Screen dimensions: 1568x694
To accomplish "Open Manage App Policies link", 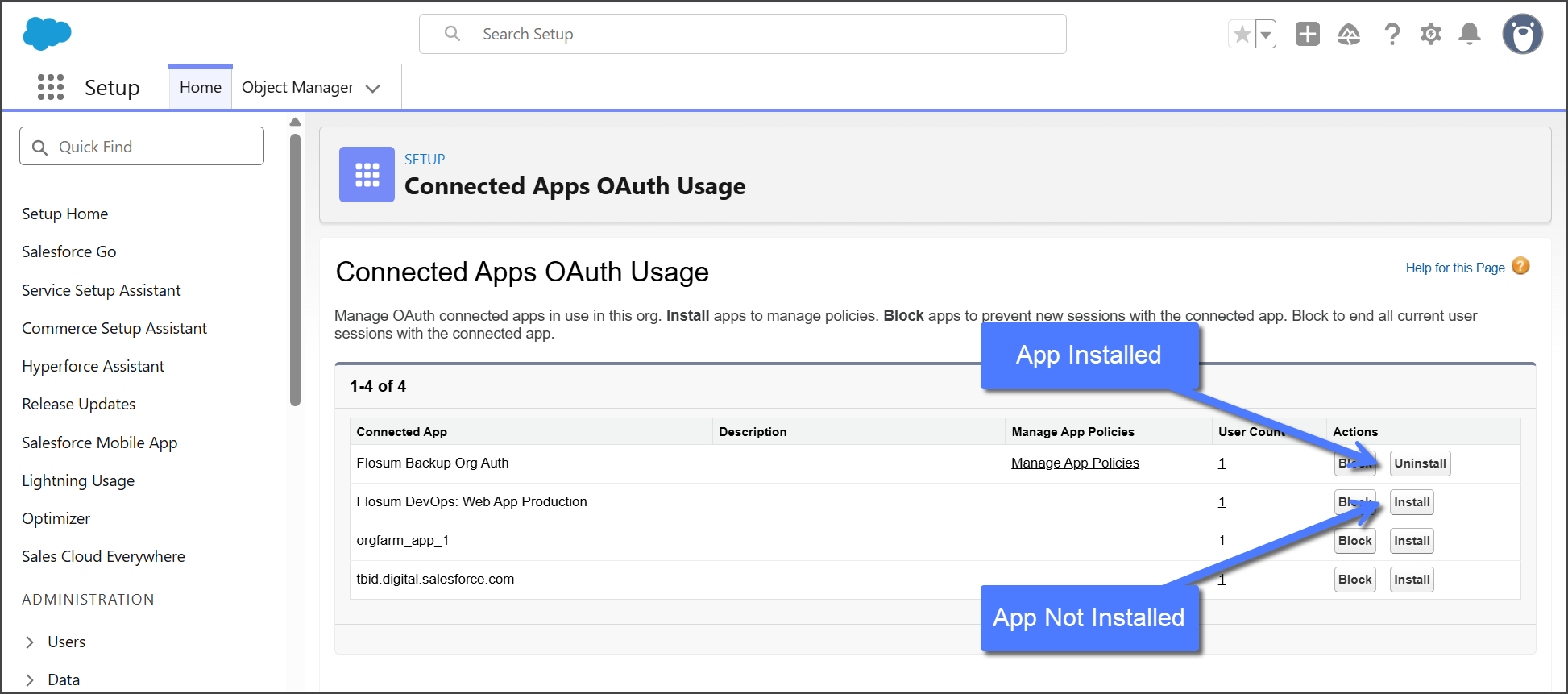I will point(1074,463).
